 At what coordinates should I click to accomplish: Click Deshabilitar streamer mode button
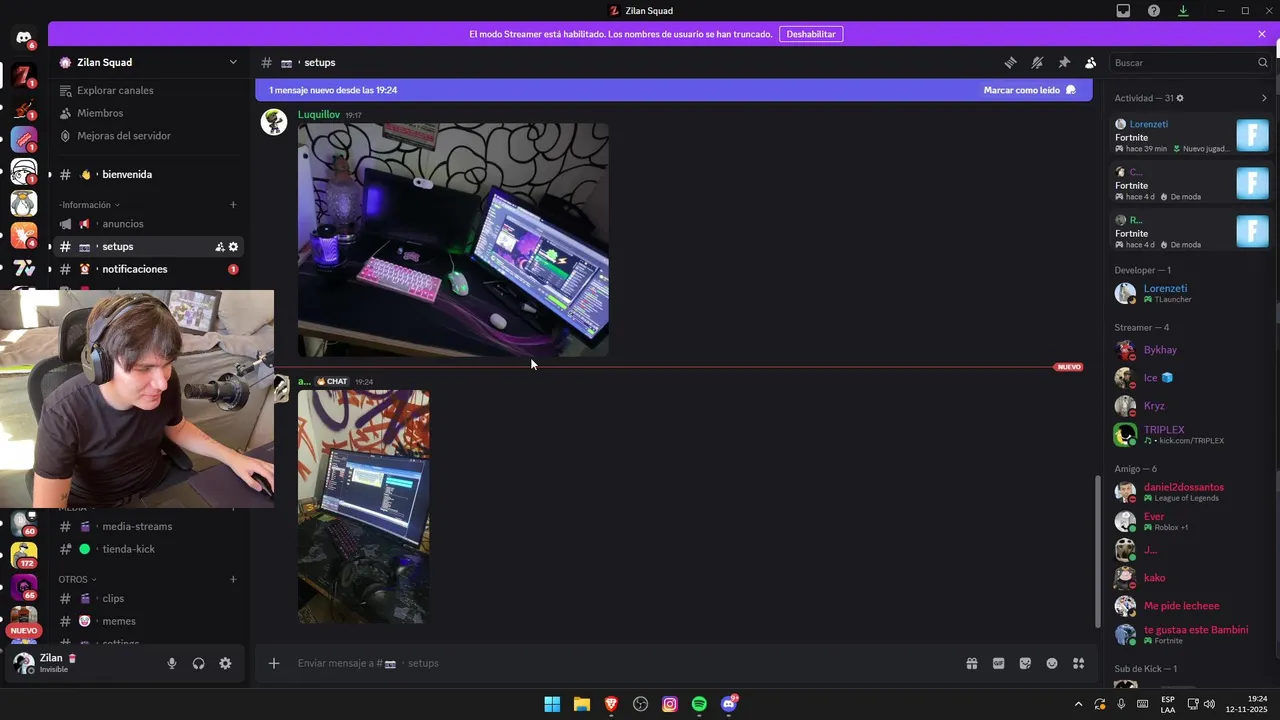pos(811,34)
